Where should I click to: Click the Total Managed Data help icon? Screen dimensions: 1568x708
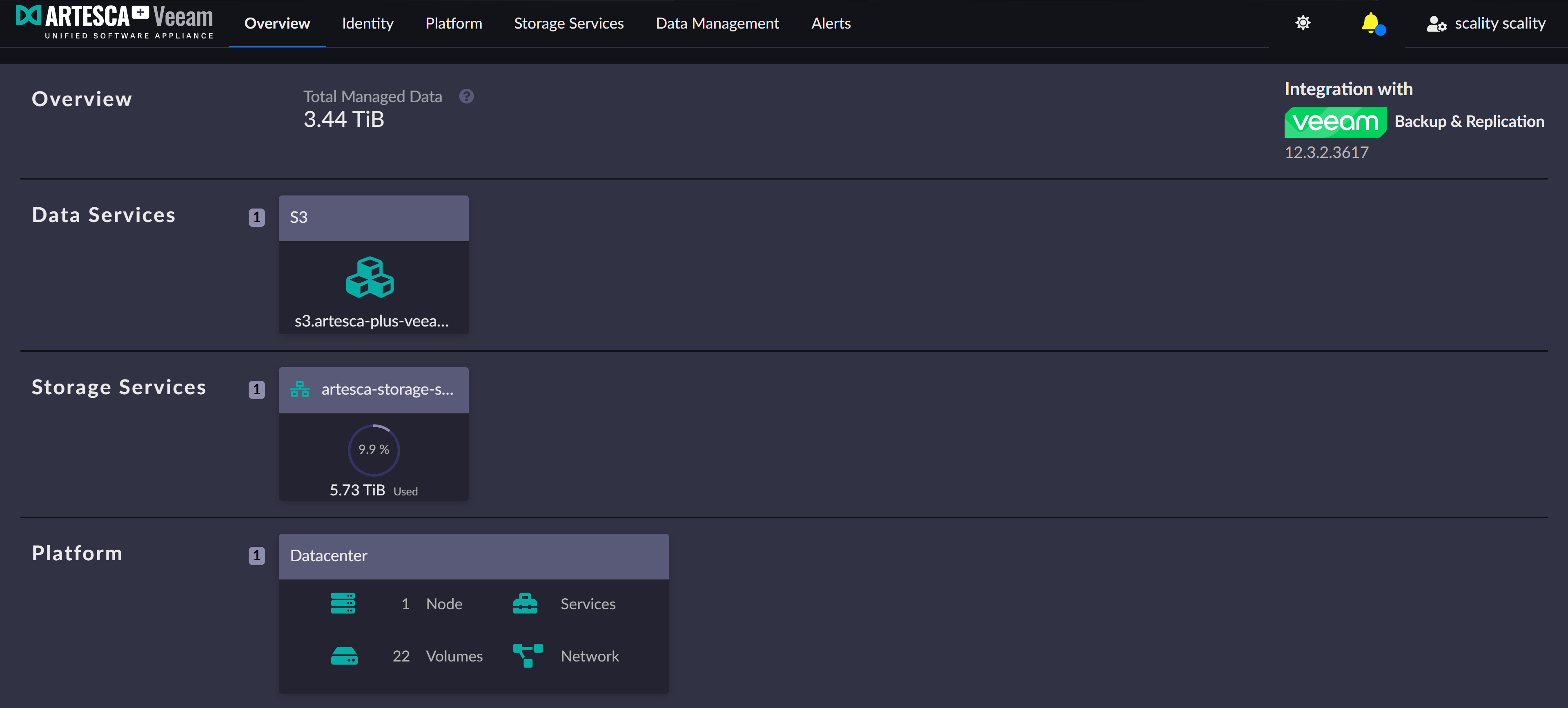click(466, 96)
